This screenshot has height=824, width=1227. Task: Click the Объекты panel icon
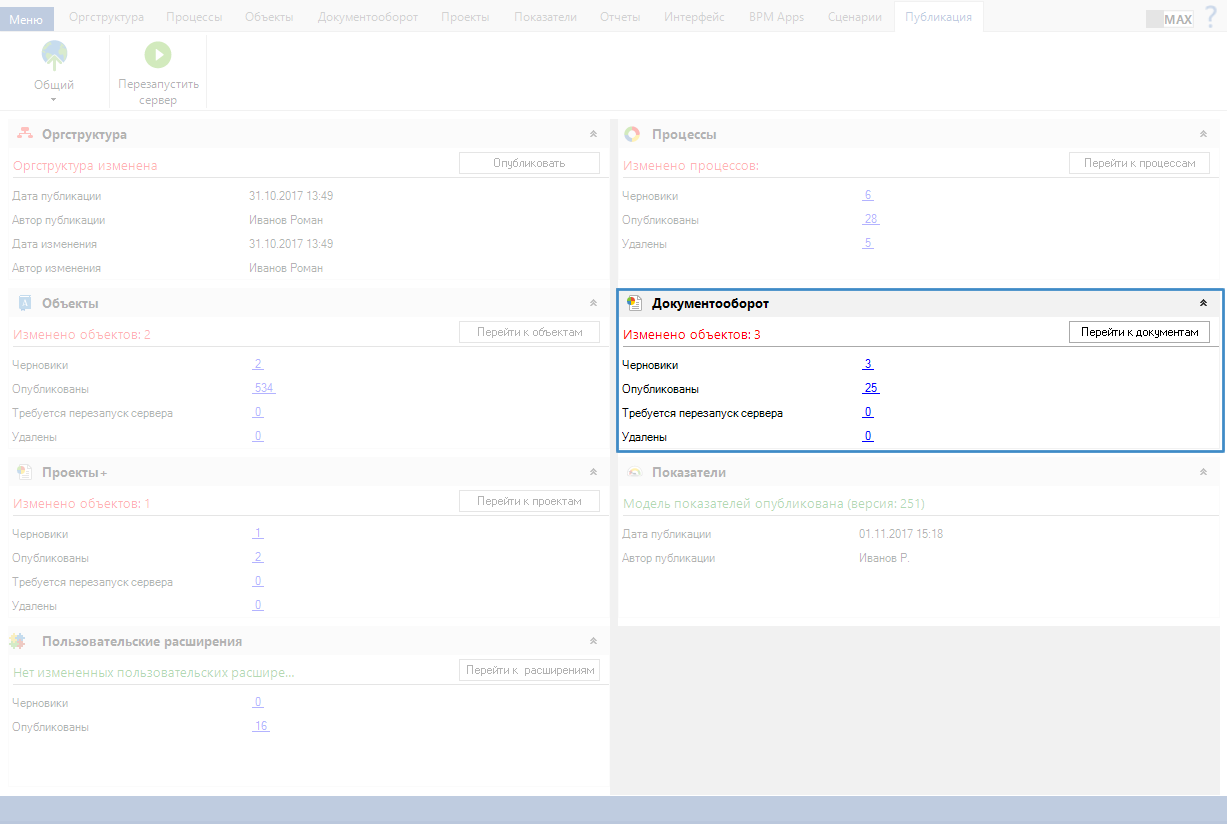pyautogui.click(x=25, y=303)
